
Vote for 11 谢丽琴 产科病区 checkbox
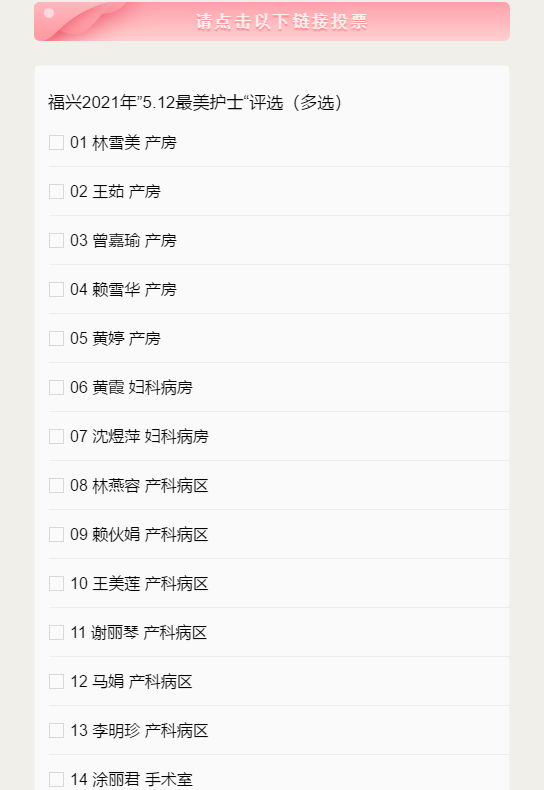(x=56, y=632)
